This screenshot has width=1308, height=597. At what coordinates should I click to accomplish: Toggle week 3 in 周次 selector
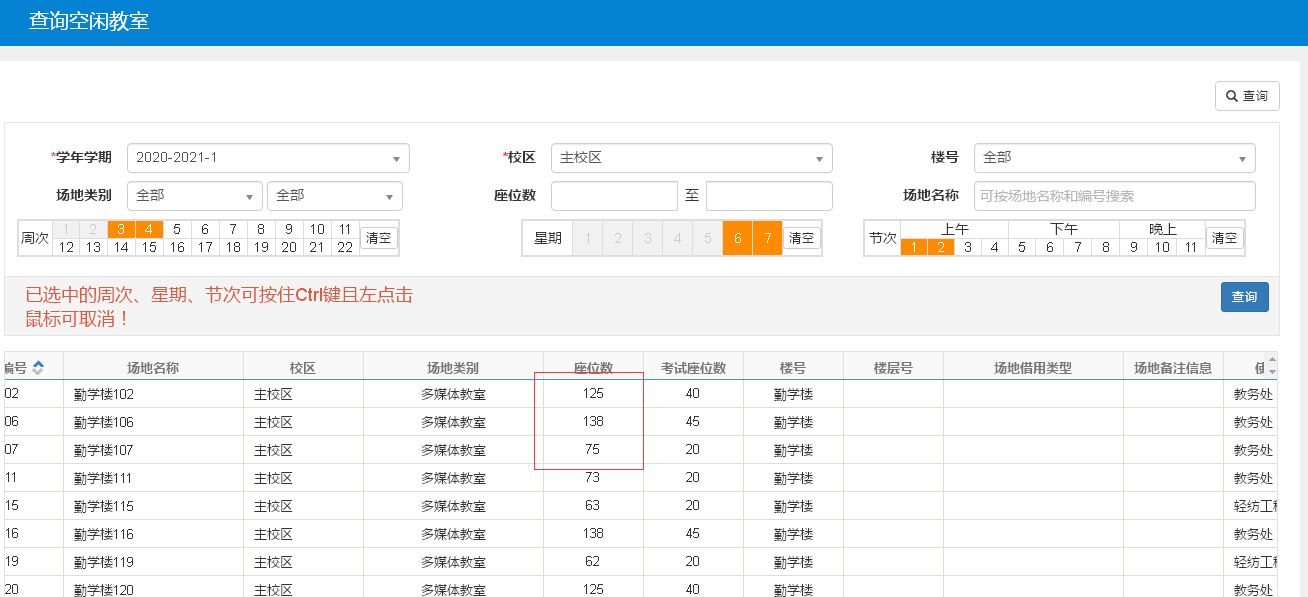tap(121, 229)
